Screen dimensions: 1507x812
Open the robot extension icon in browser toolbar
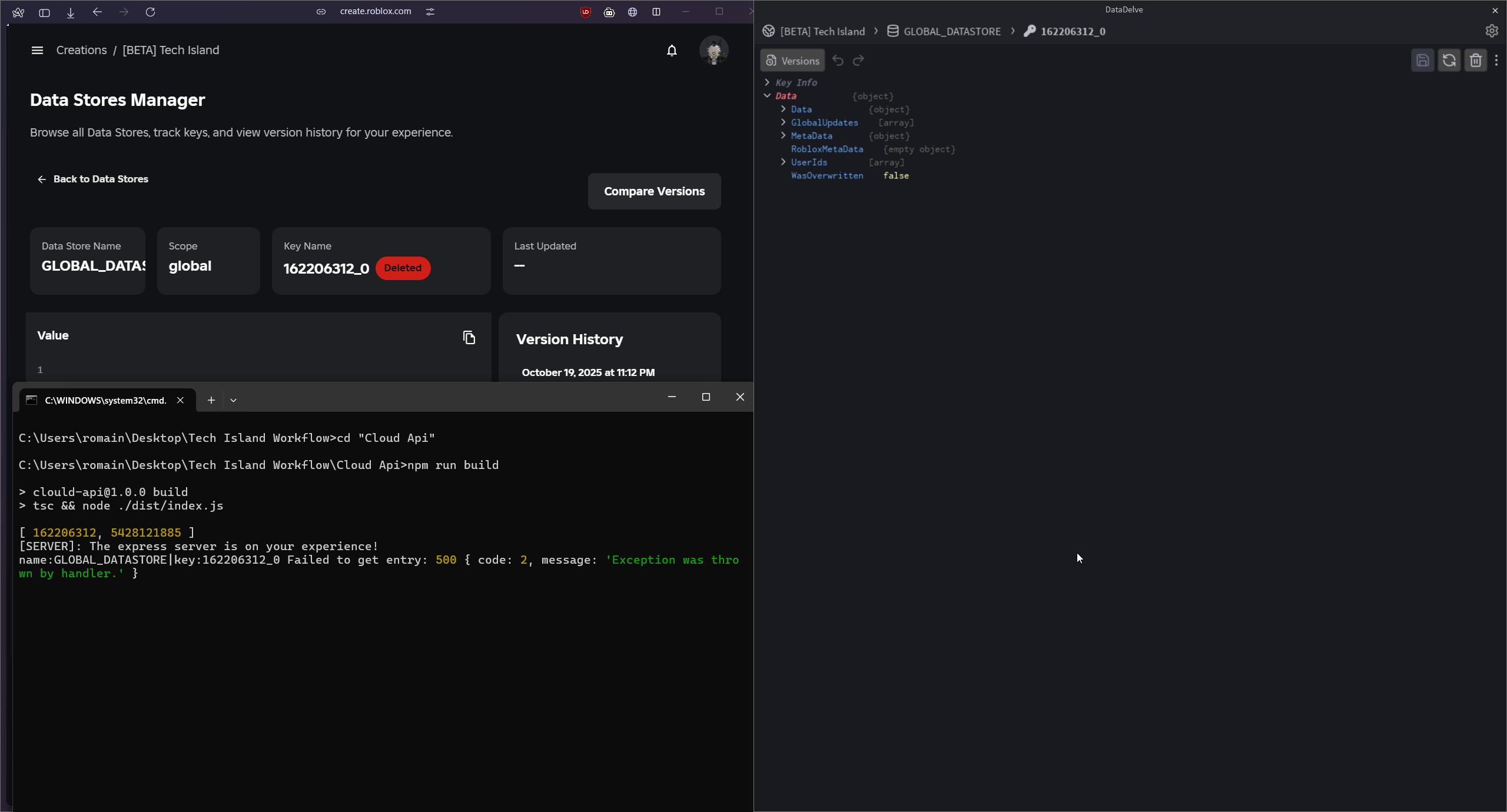pos(609,12)
